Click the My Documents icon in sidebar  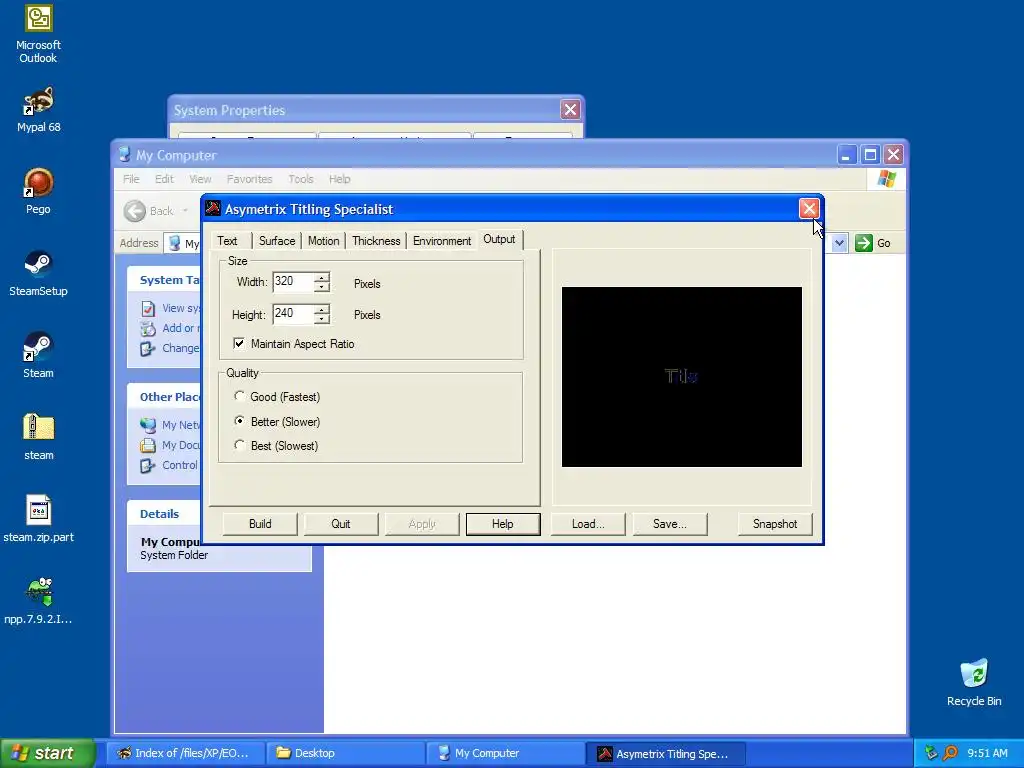(148, 445)
